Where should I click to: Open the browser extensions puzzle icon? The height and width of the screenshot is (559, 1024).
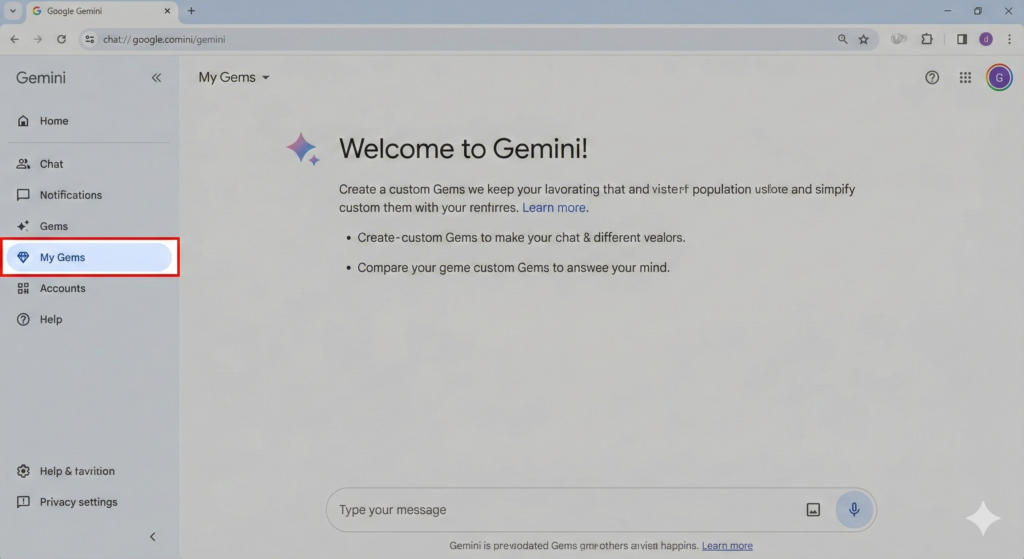(927, 39)
